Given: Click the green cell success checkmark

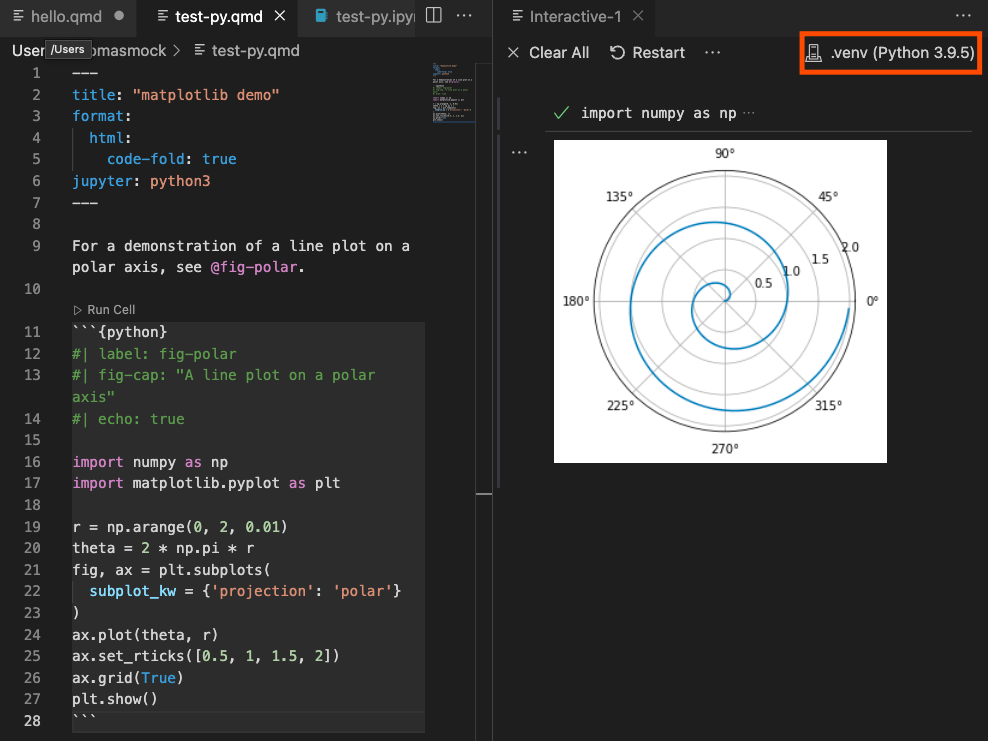Looking at the screenshot, I should pyautogui.click(x=561, y=113).
